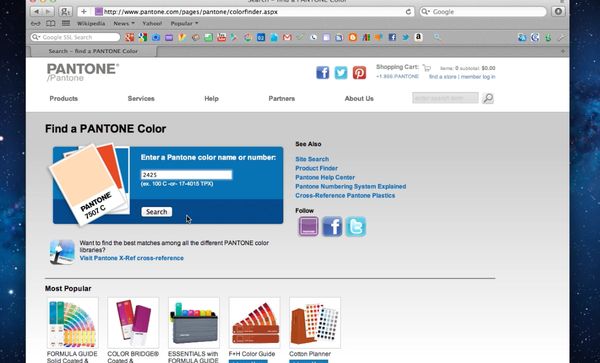Open the Product Finder link

[316, 168]
